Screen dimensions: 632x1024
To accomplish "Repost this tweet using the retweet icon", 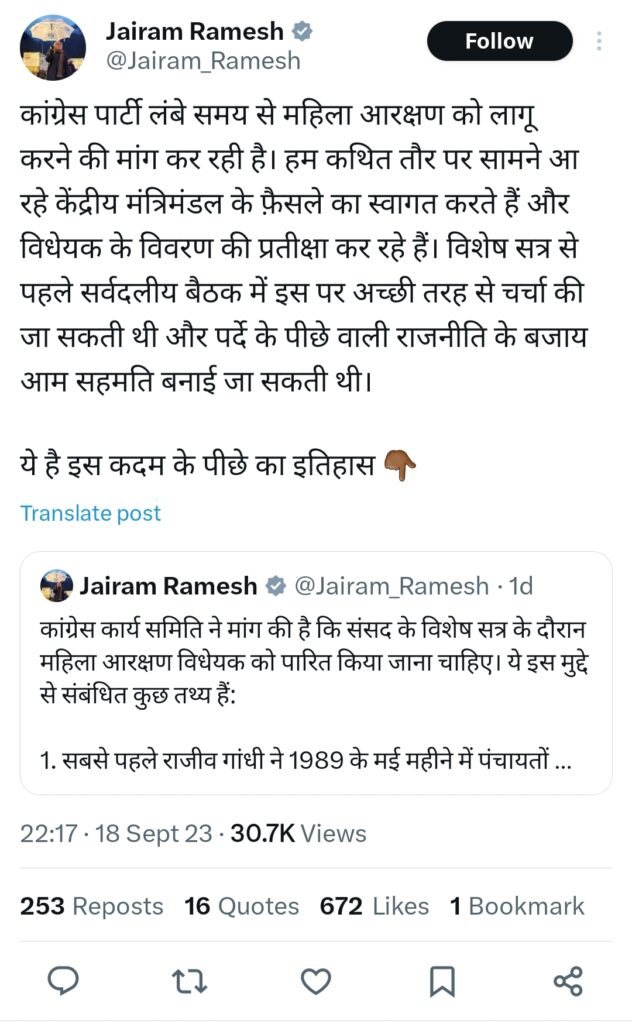I will (x=189, y=981).
